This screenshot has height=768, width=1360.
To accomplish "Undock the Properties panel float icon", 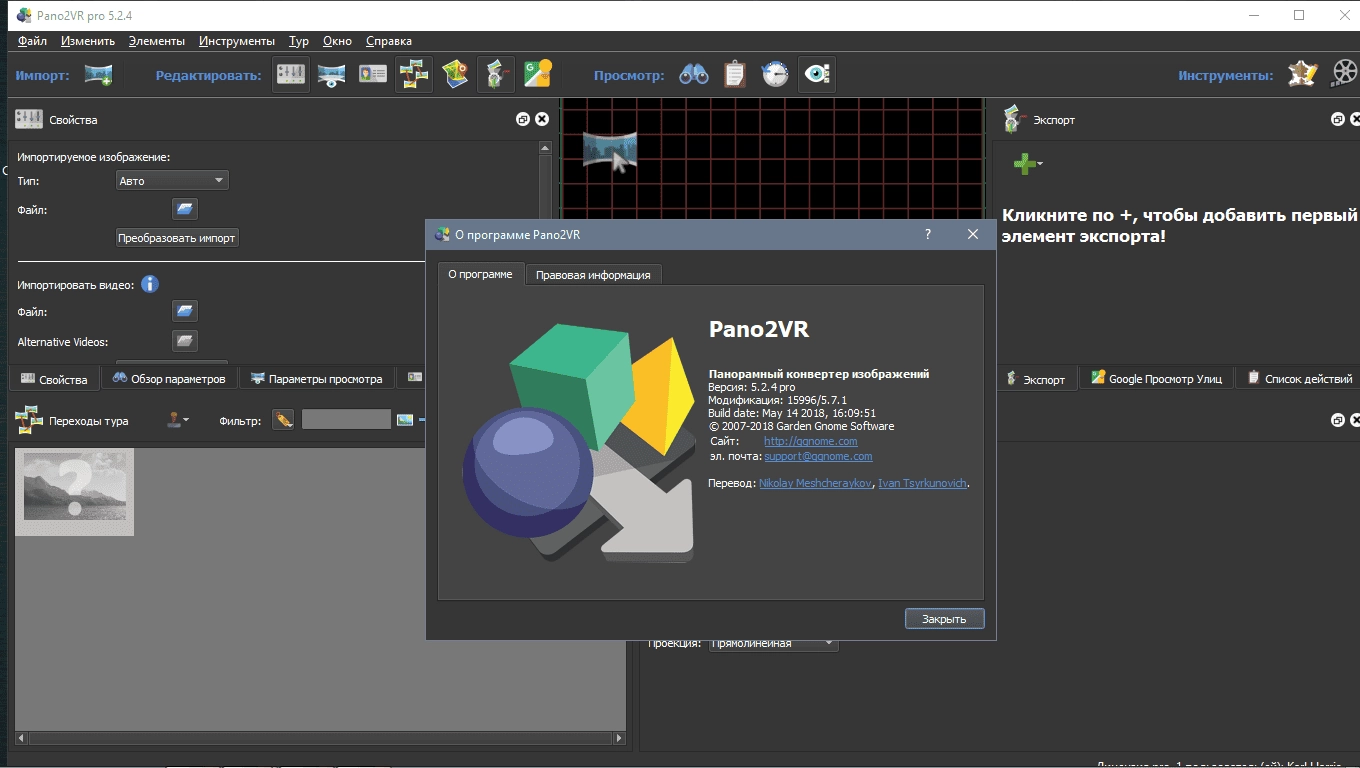I will tap(523, 119).
